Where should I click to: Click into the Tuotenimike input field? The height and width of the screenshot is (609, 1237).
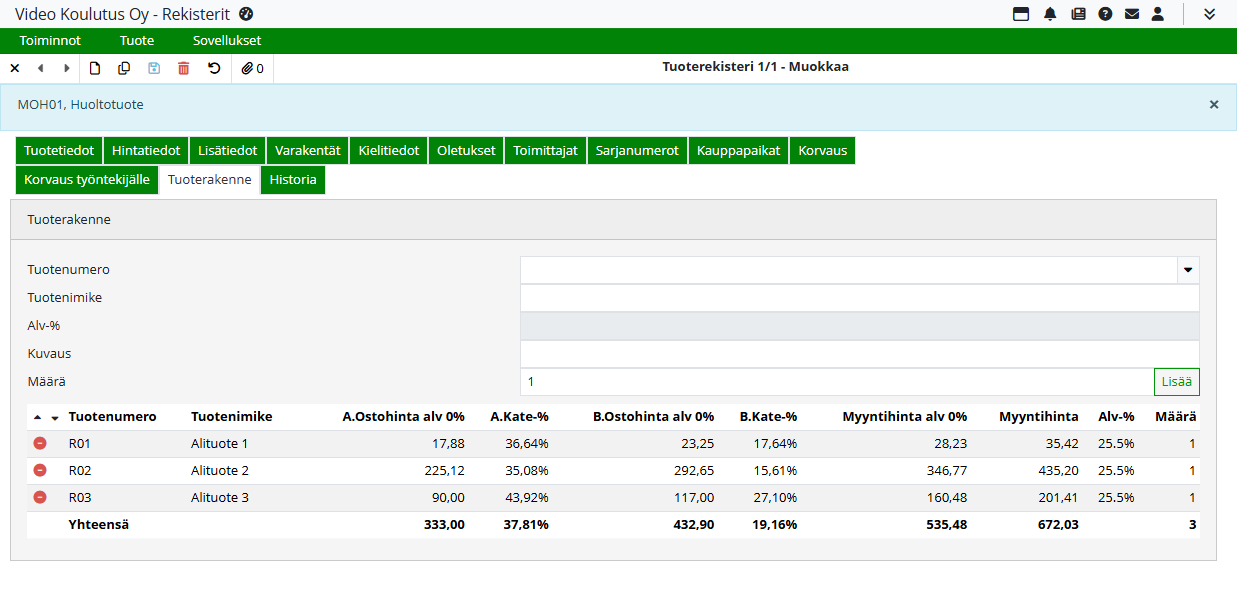click(x=859, y=298)
